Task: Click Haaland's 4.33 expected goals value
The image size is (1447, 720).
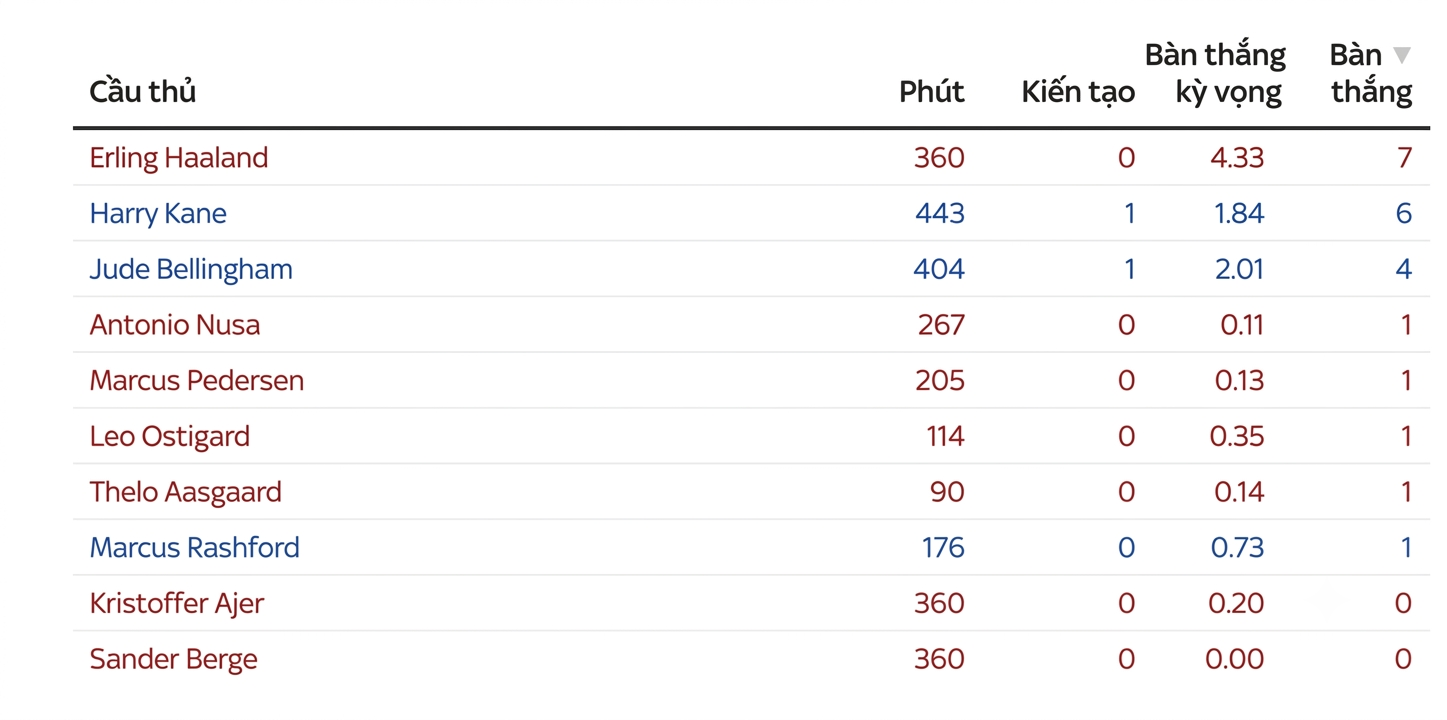Action: 1236,158
